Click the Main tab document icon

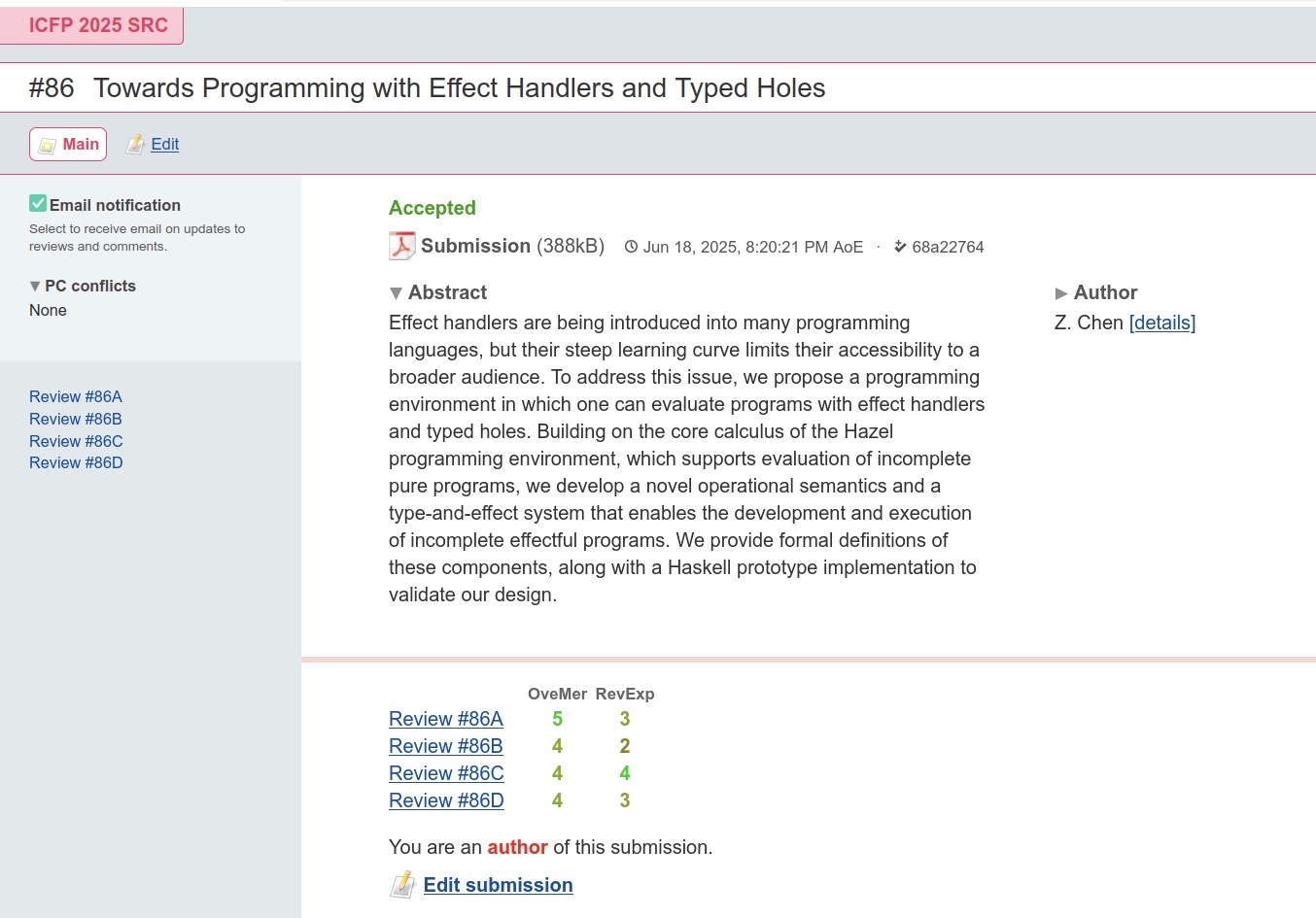pyautogui.click(x=47, y=145)
